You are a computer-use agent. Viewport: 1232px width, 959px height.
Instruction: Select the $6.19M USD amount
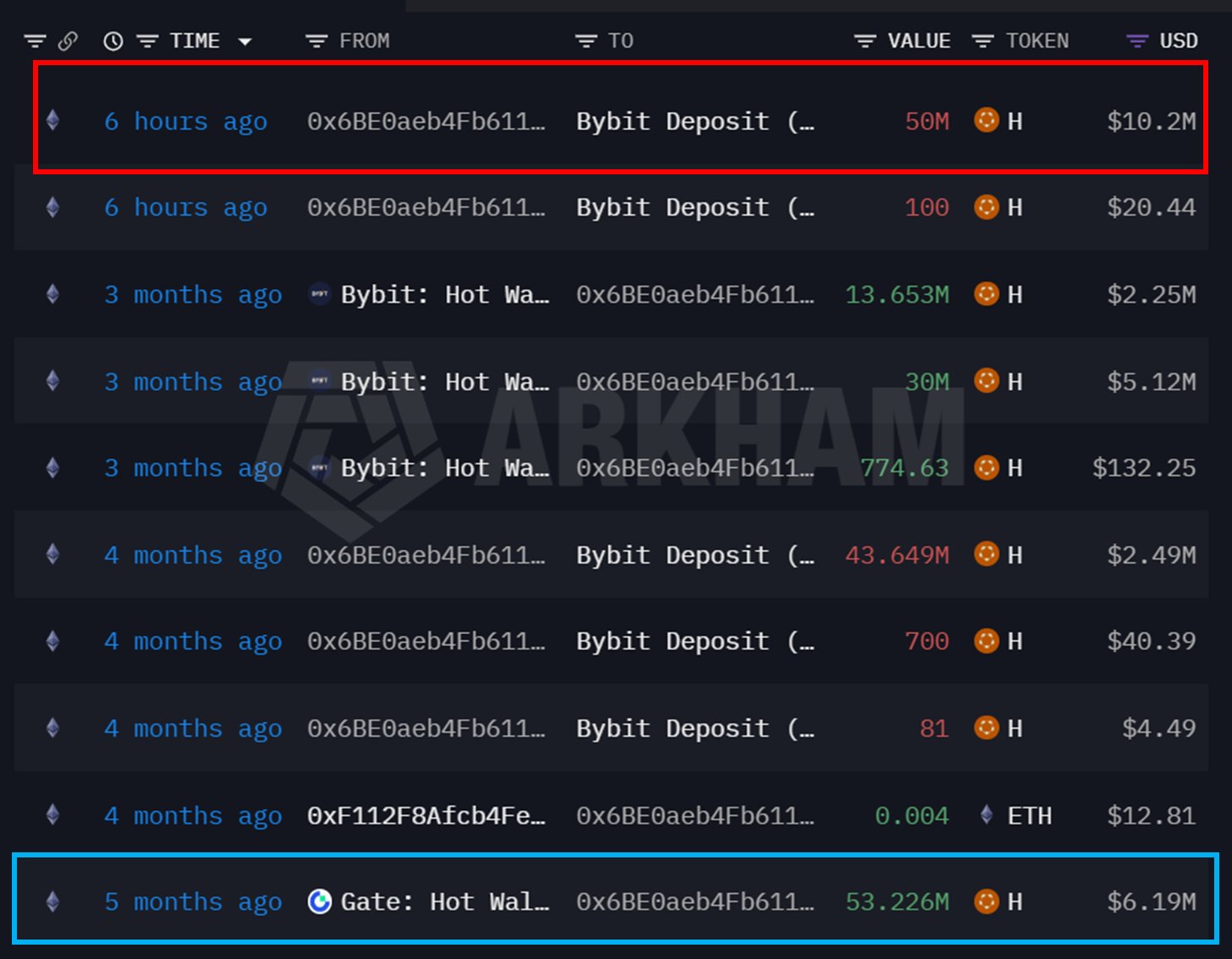point(1152,902)
